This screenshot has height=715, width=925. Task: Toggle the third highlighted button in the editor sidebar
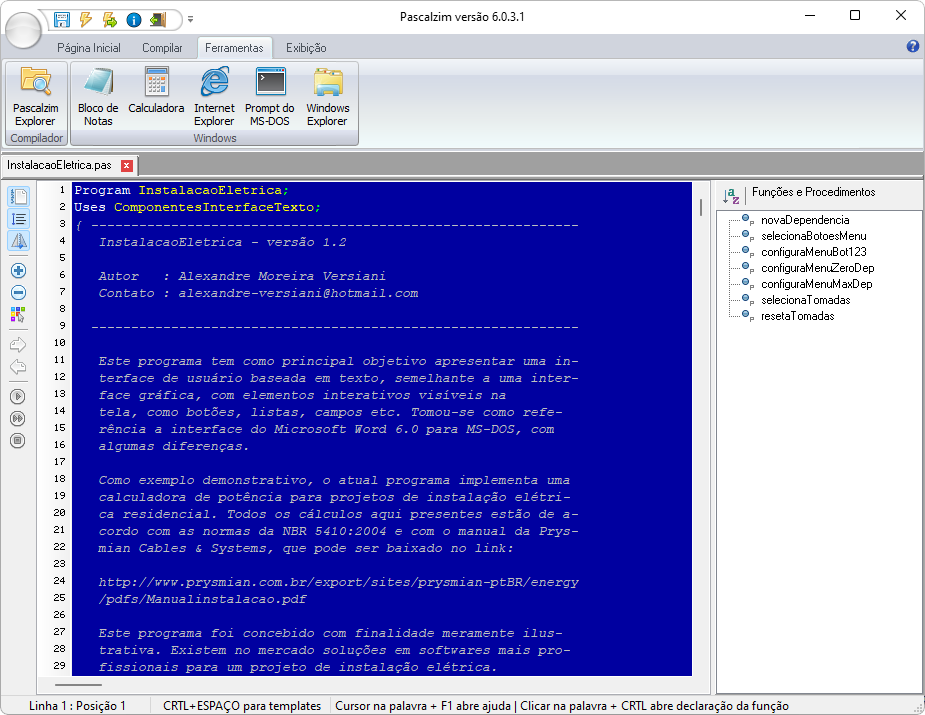19,240
